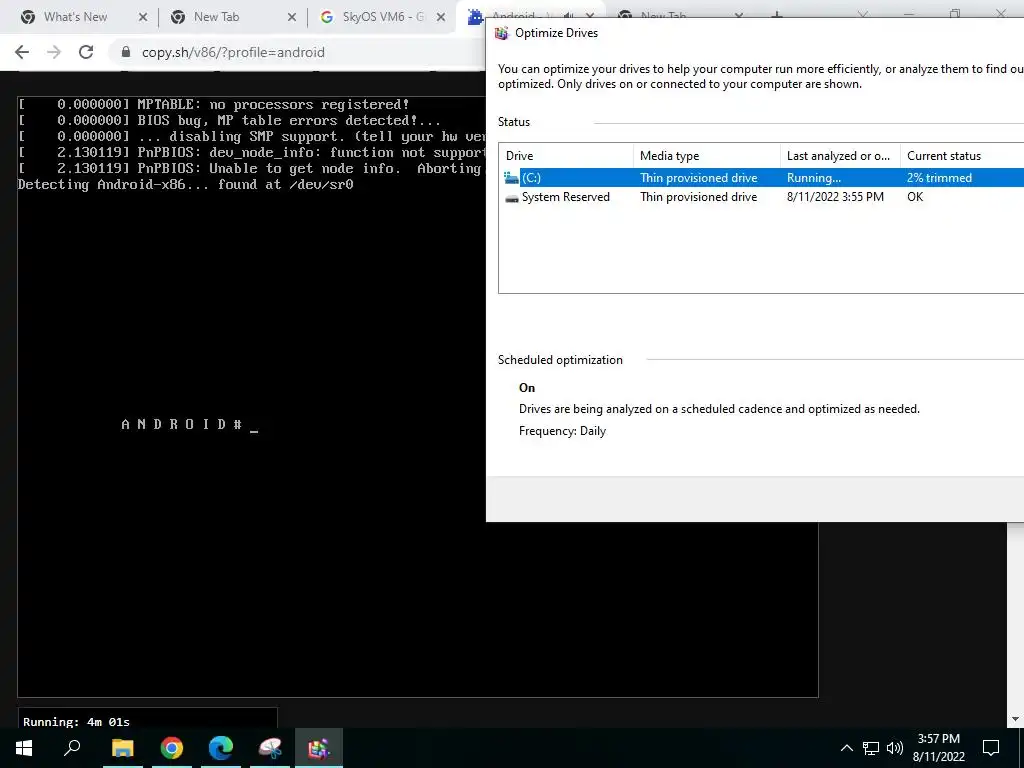Click the '2% trimmed' status cell

pos(939,178)
